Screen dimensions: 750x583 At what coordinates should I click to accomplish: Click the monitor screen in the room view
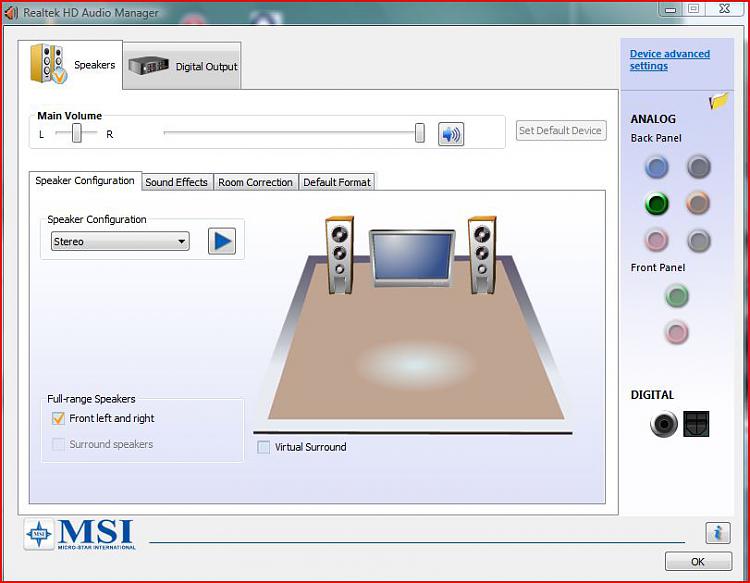click(x=412, y=256)
